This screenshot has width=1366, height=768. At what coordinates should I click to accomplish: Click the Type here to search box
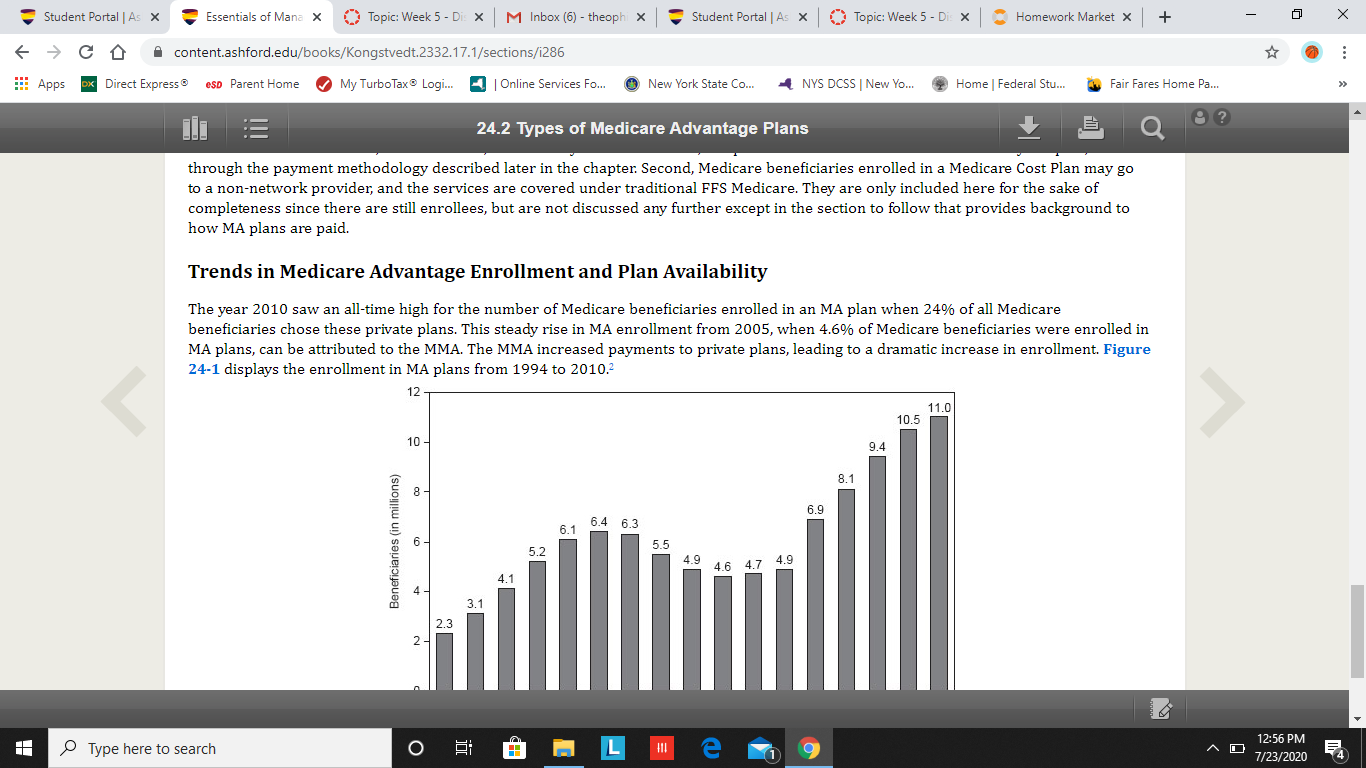pyautogui.click(x=219, y=748)
